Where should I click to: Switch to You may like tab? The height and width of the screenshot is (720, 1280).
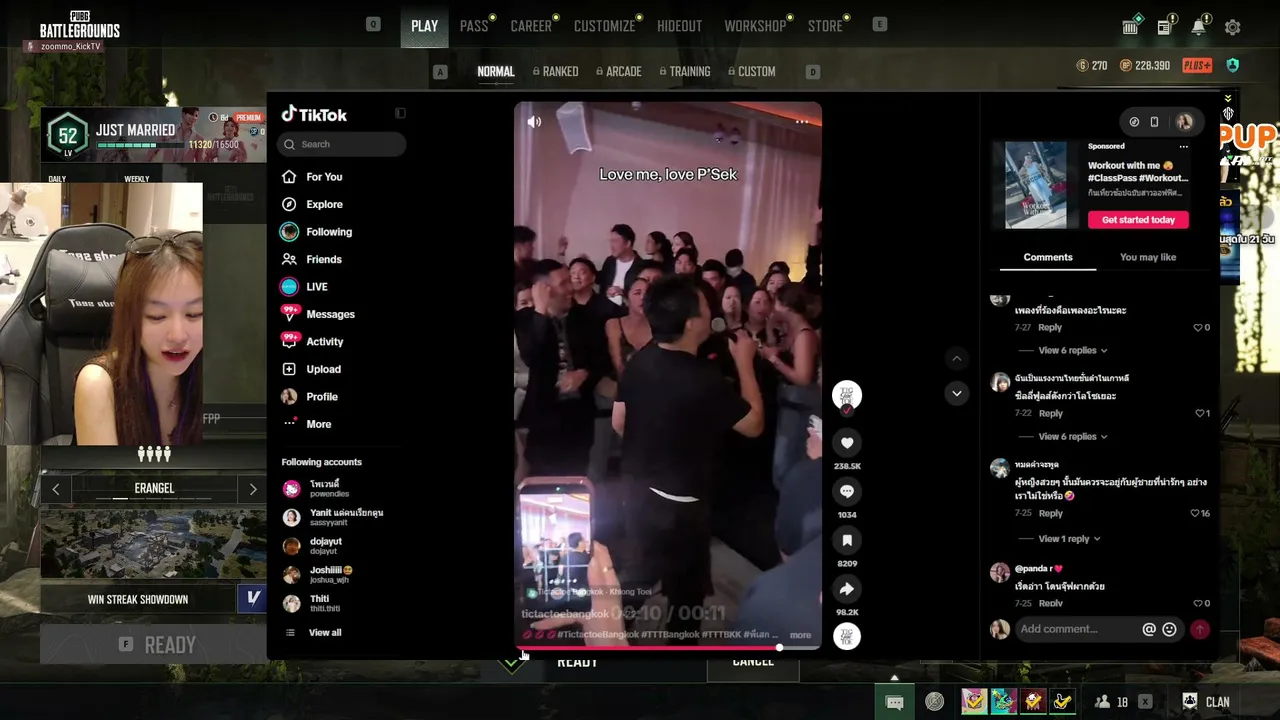click(x=1148, y=257)
